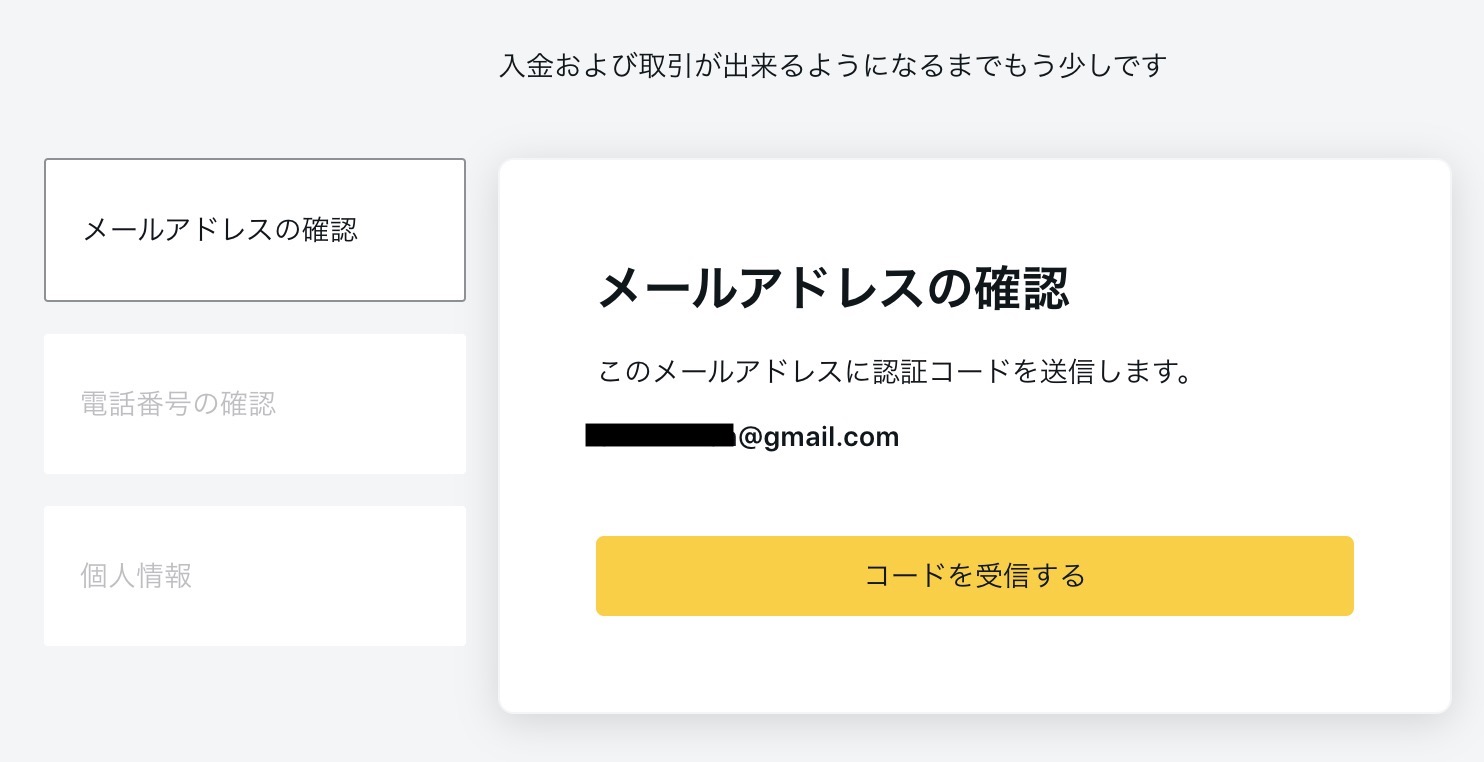This screenshot has width=1484, height=762.
Task: Click the このメールアドレスに認証コードを送信します message
Action: coord(895,373)
